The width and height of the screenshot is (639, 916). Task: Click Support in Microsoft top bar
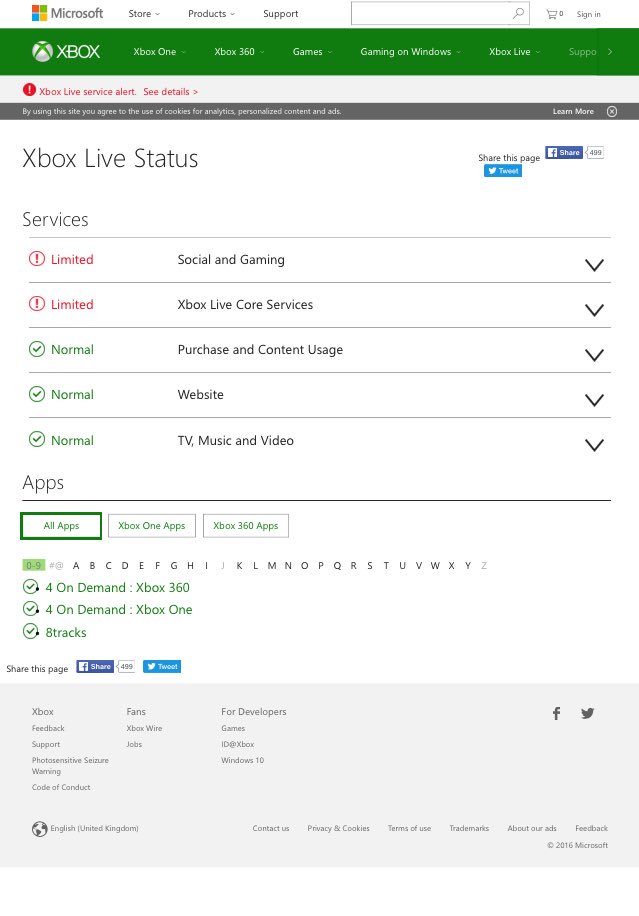[280, 13]
